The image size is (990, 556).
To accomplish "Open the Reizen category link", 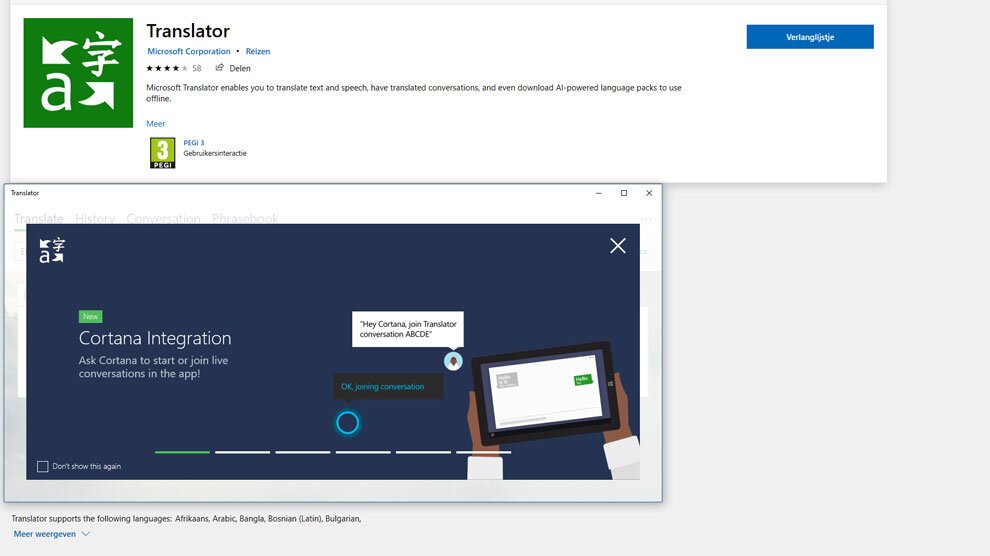I will [x=258, y=51].
